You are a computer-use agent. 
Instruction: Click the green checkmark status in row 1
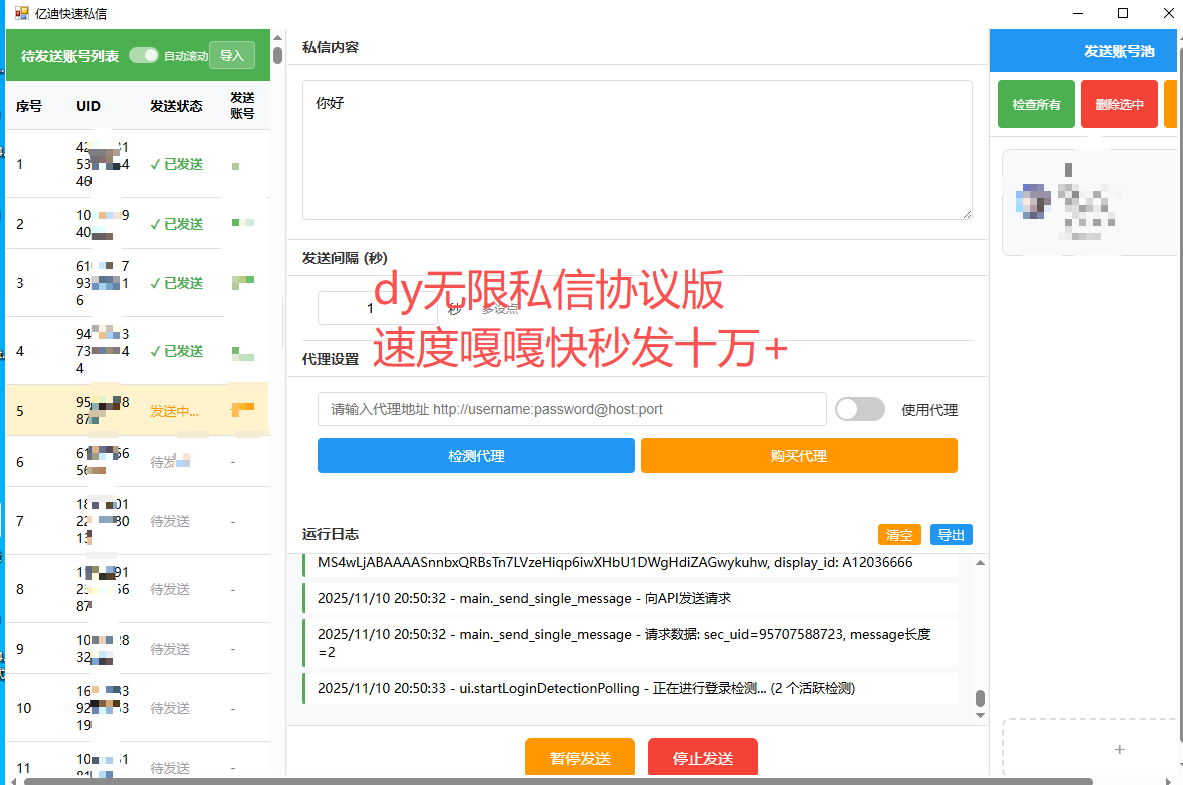click(176, 164)
